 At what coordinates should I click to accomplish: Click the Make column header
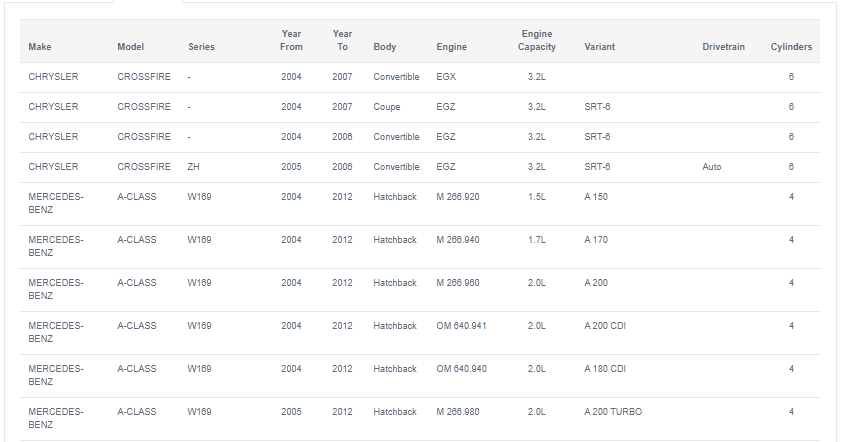40,47
